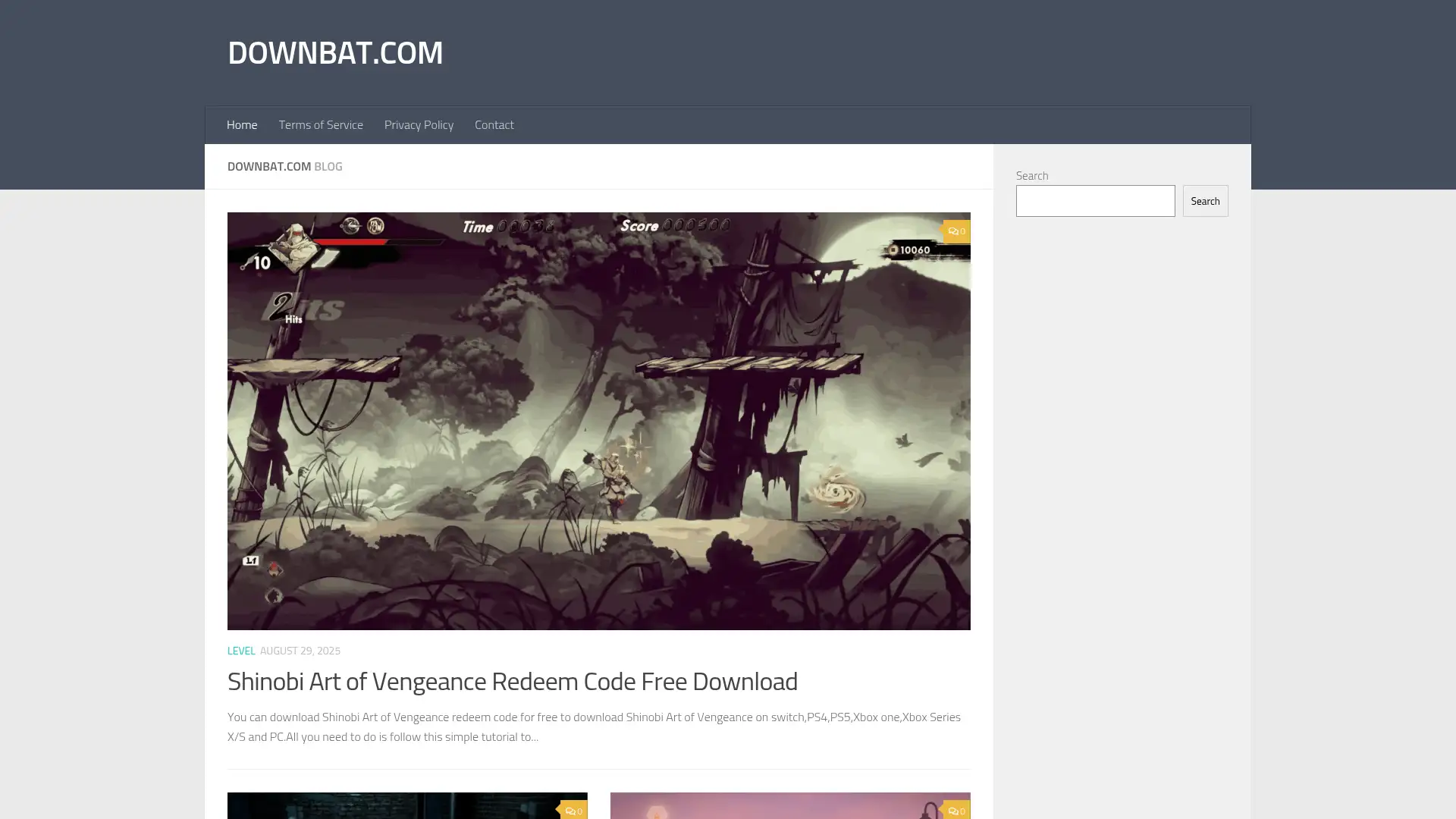Open the LEVEL category link
The height and width of the screenshot is (819, 1456).
click(x=241, y=651)
